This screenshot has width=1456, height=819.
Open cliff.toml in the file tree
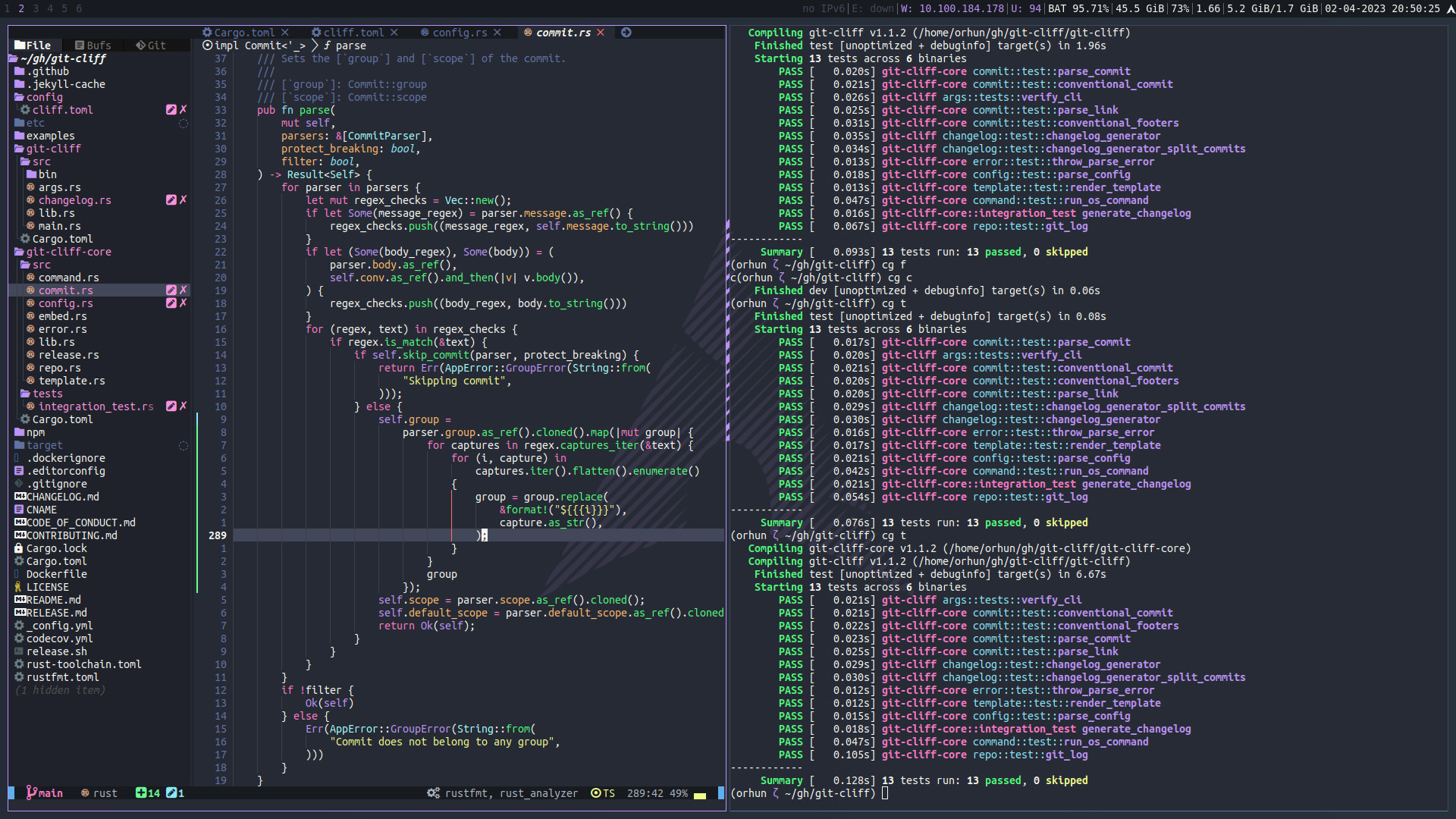pos(62,110)
